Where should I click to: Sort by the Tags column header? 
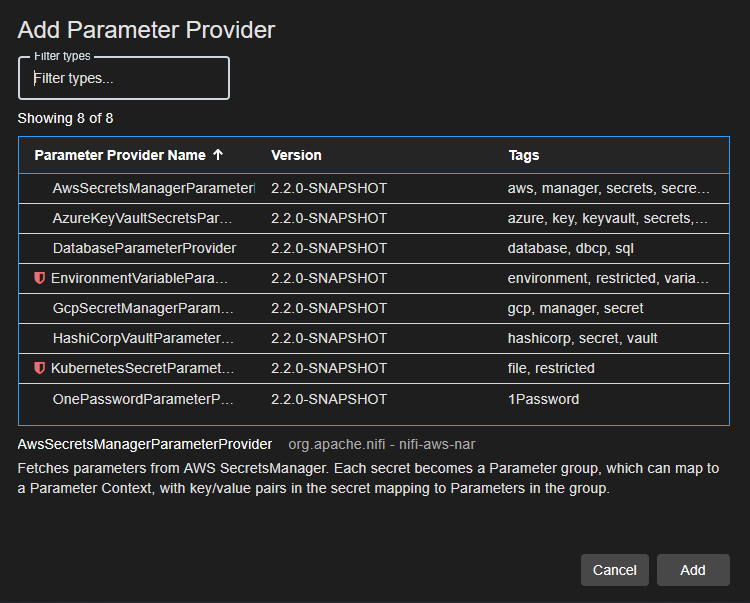[x=524, y=155]
